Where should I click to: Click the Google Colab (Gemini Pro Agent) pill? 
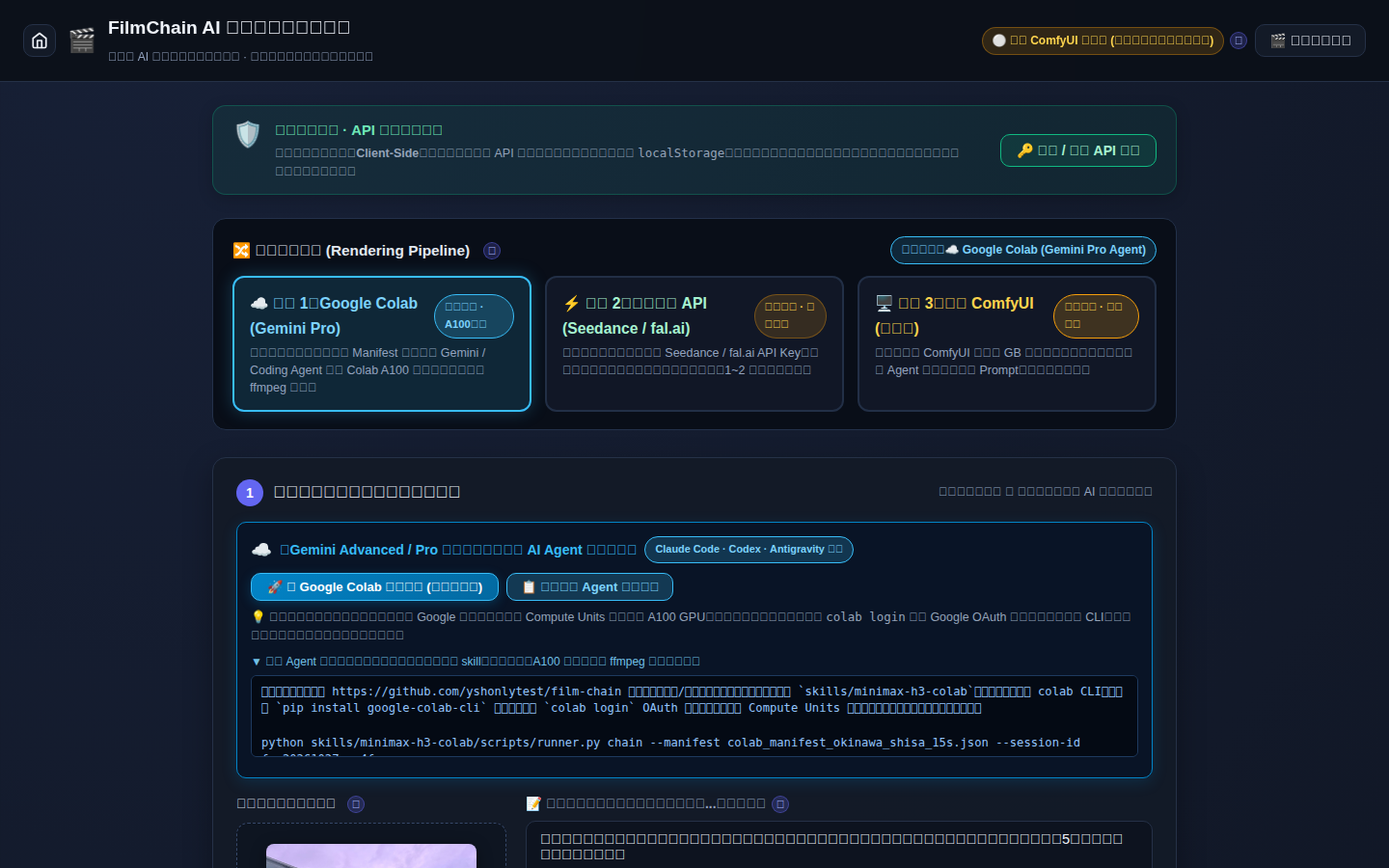point(1023,250)
